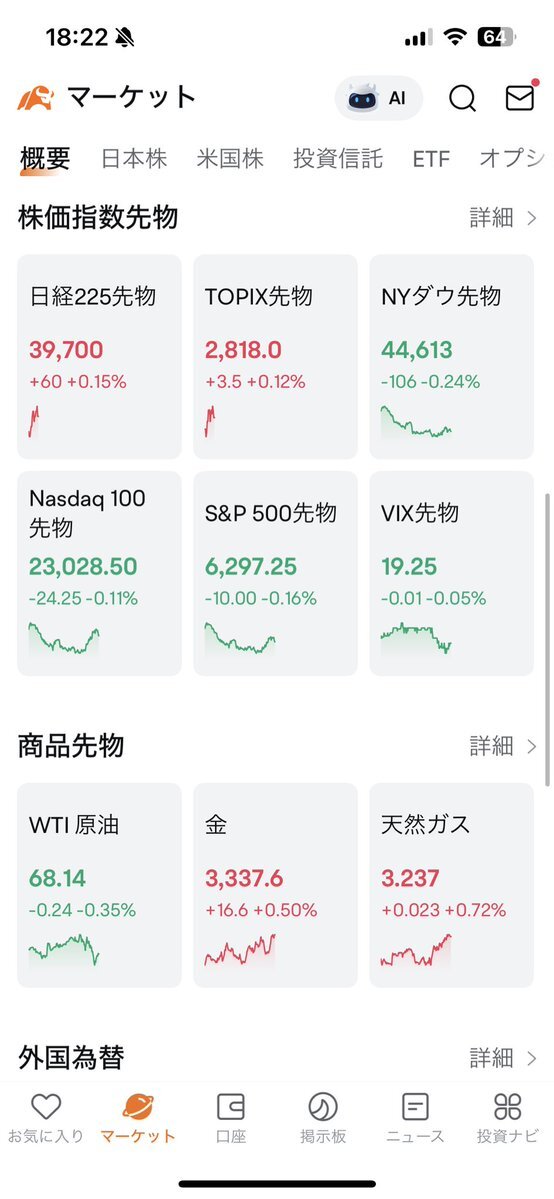Open お気に入り heart icon in bottom bar
The image size is (554, 1199).
point(46,1106)
